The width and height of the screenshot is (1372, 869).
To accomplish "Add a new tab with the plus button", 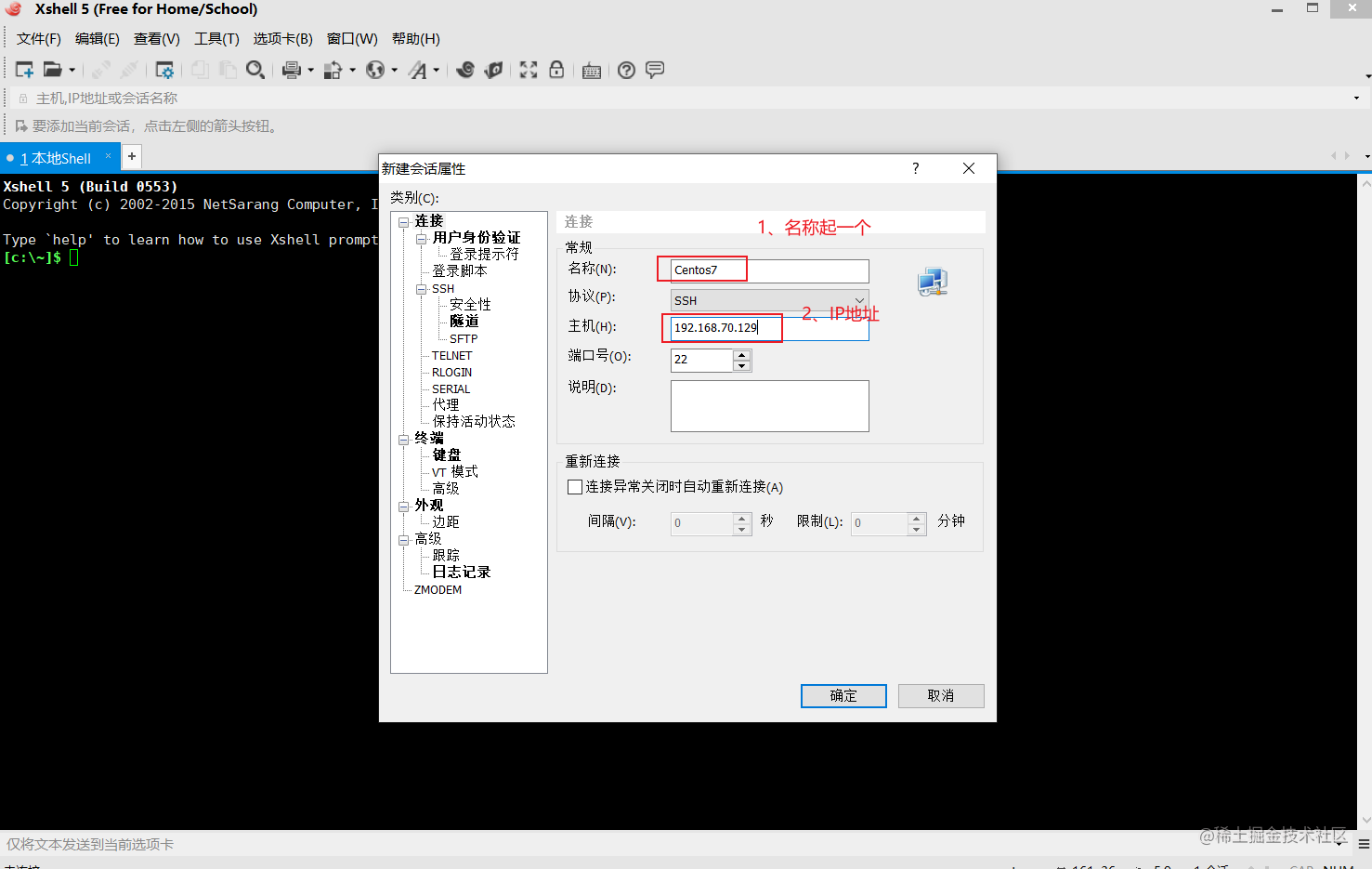I will (132, 156).
